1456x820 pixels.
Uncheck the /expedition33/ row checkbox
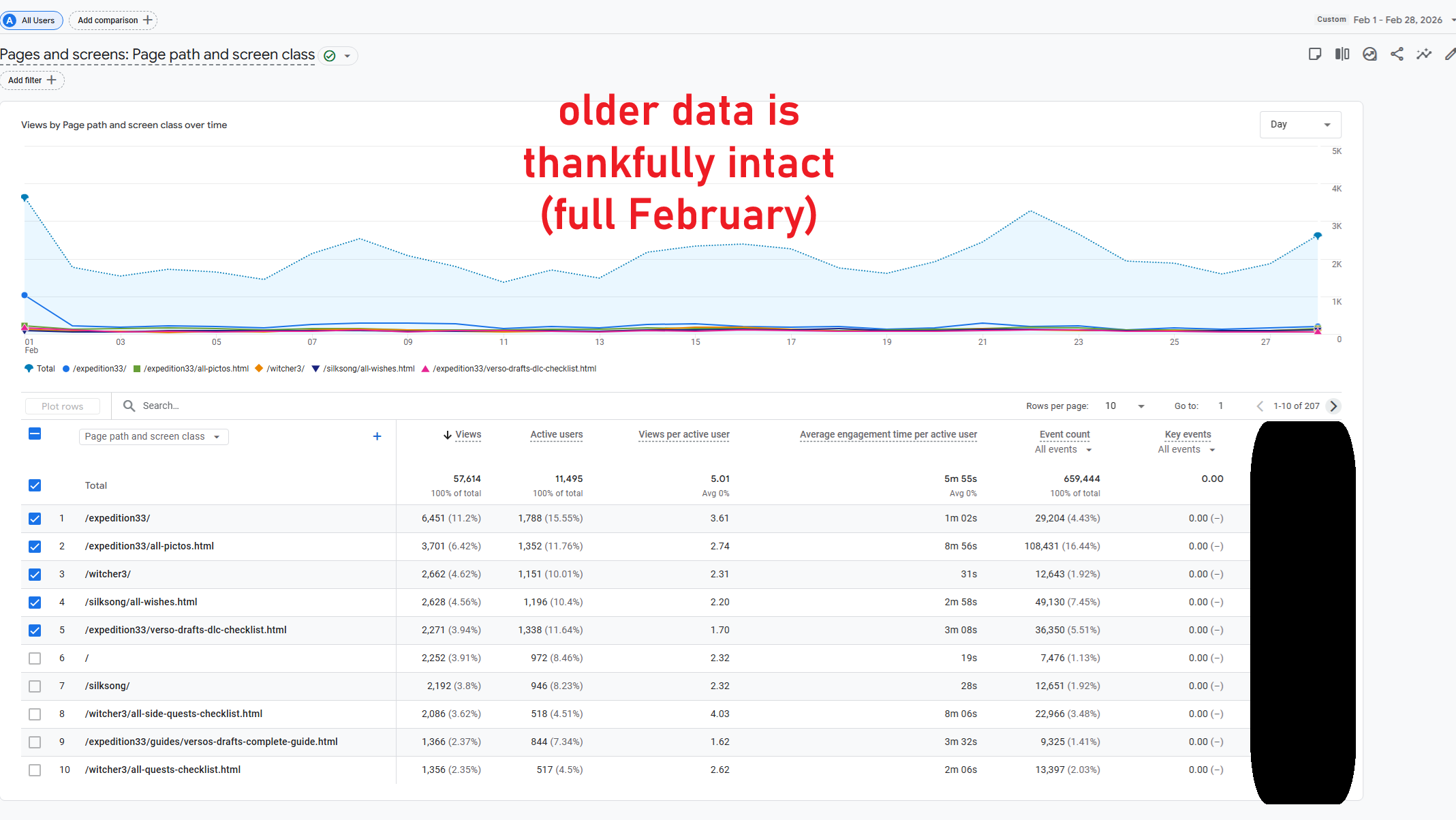coord(35,519)
